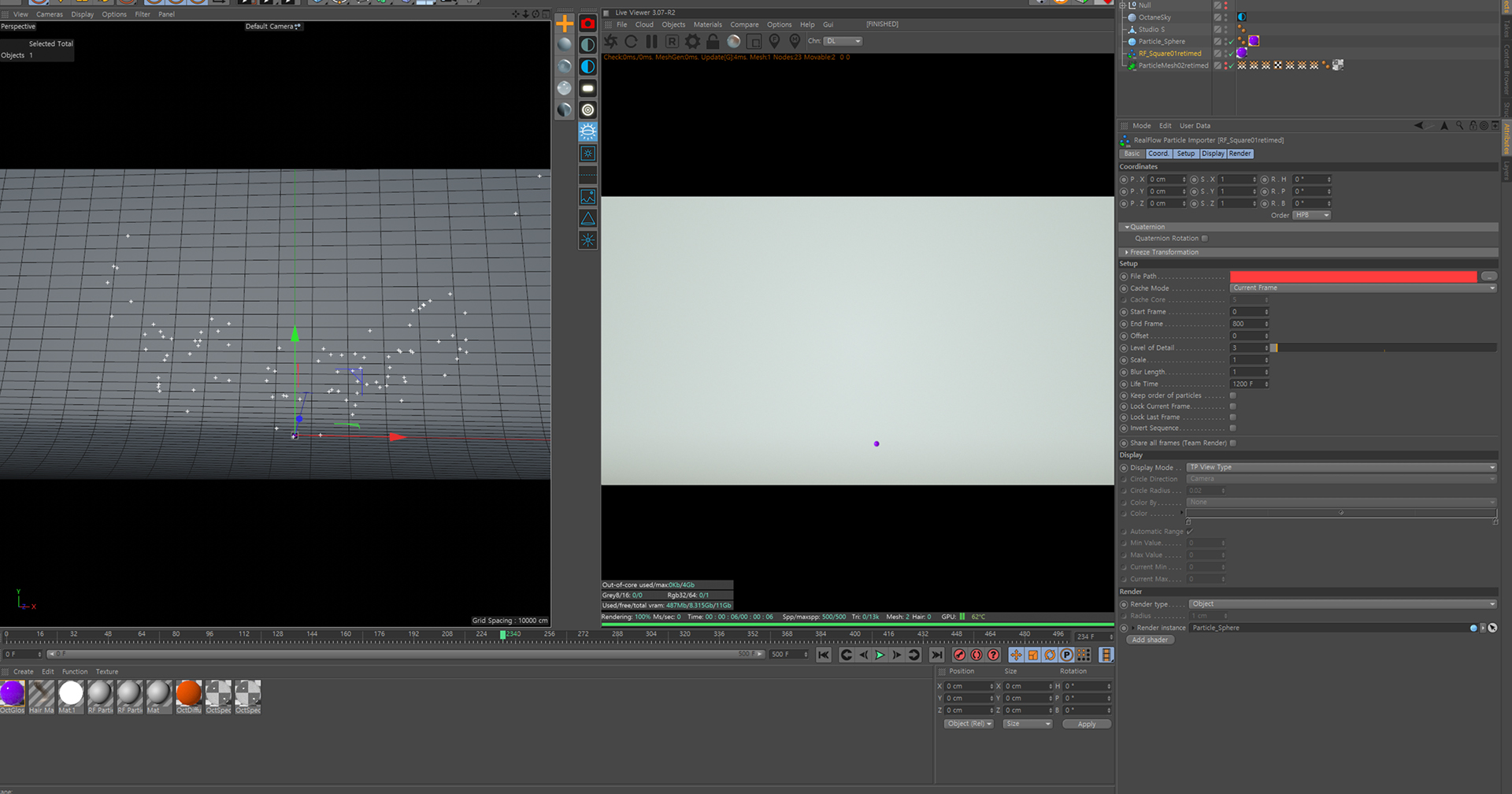Image resolution: width=1512 pixels, height=794 pixels.
Task: Open Octane settings gear icon
Action: tap(692, 41)
